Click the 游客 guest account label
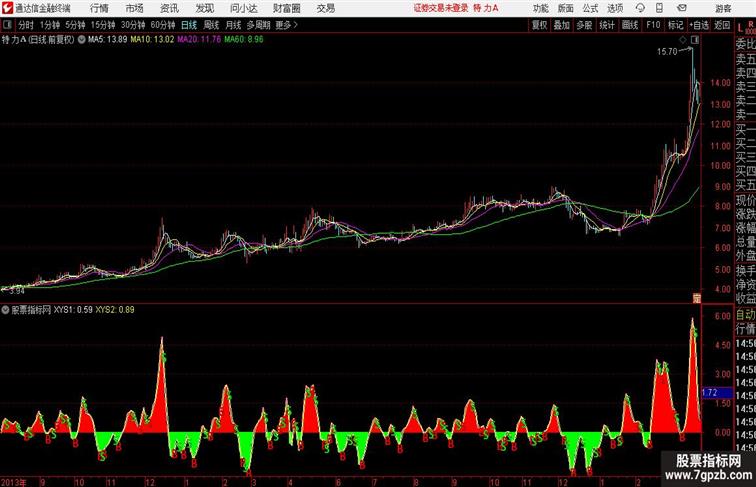This screenshot has height=487, width=756. click(723, 8)
